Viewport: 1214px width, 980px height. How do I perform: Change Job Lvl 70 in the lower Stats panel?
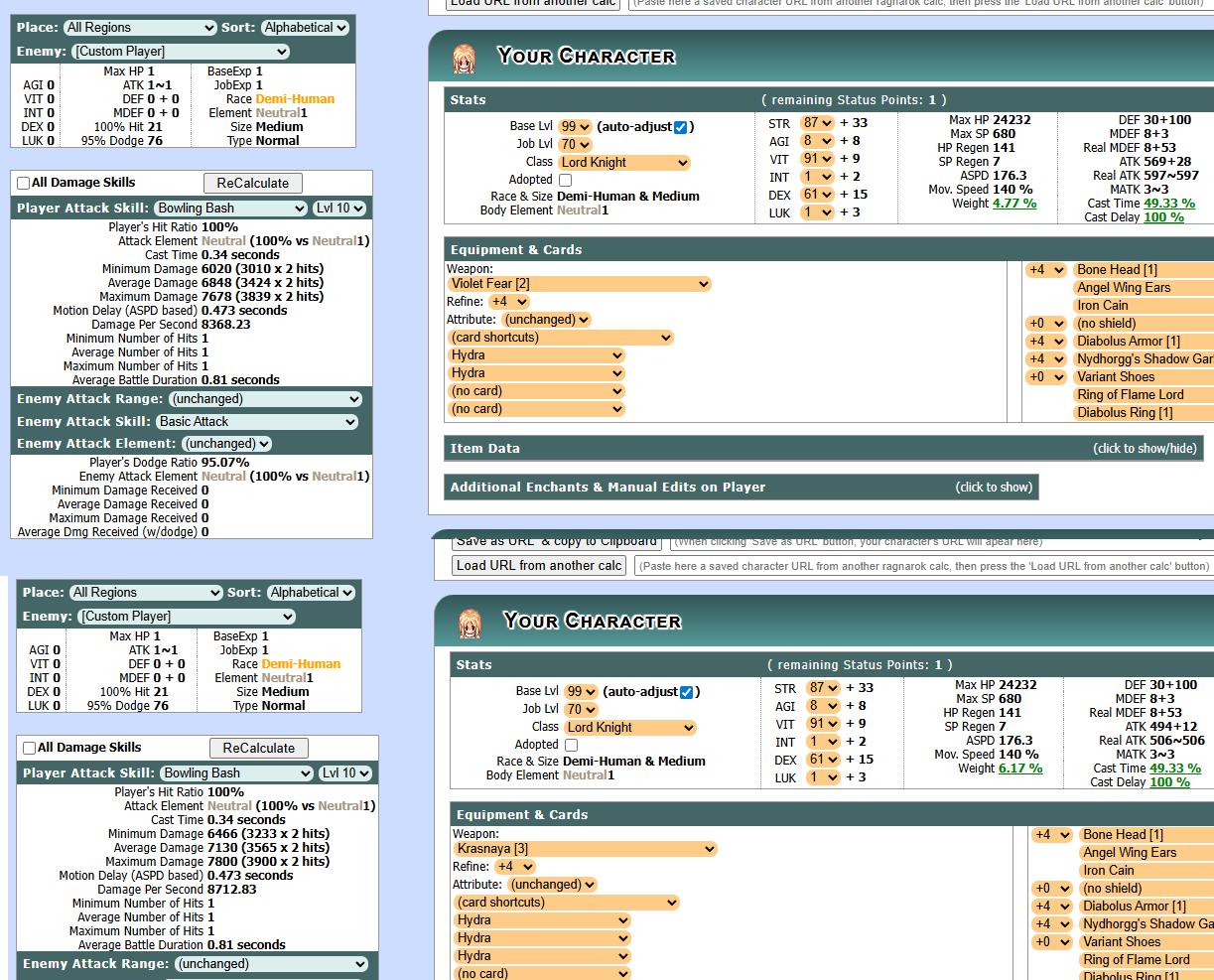(x=581, y=710)
